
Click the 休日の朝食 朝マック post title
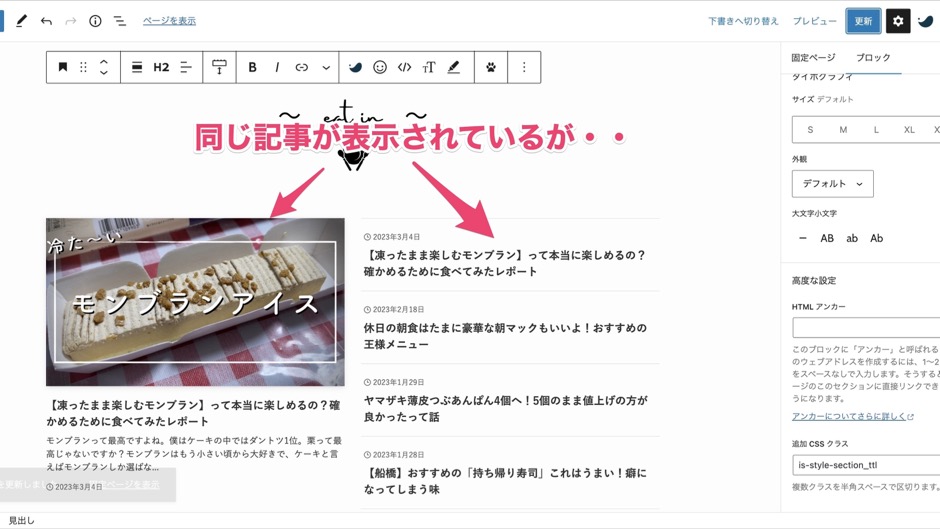[505, 336]
